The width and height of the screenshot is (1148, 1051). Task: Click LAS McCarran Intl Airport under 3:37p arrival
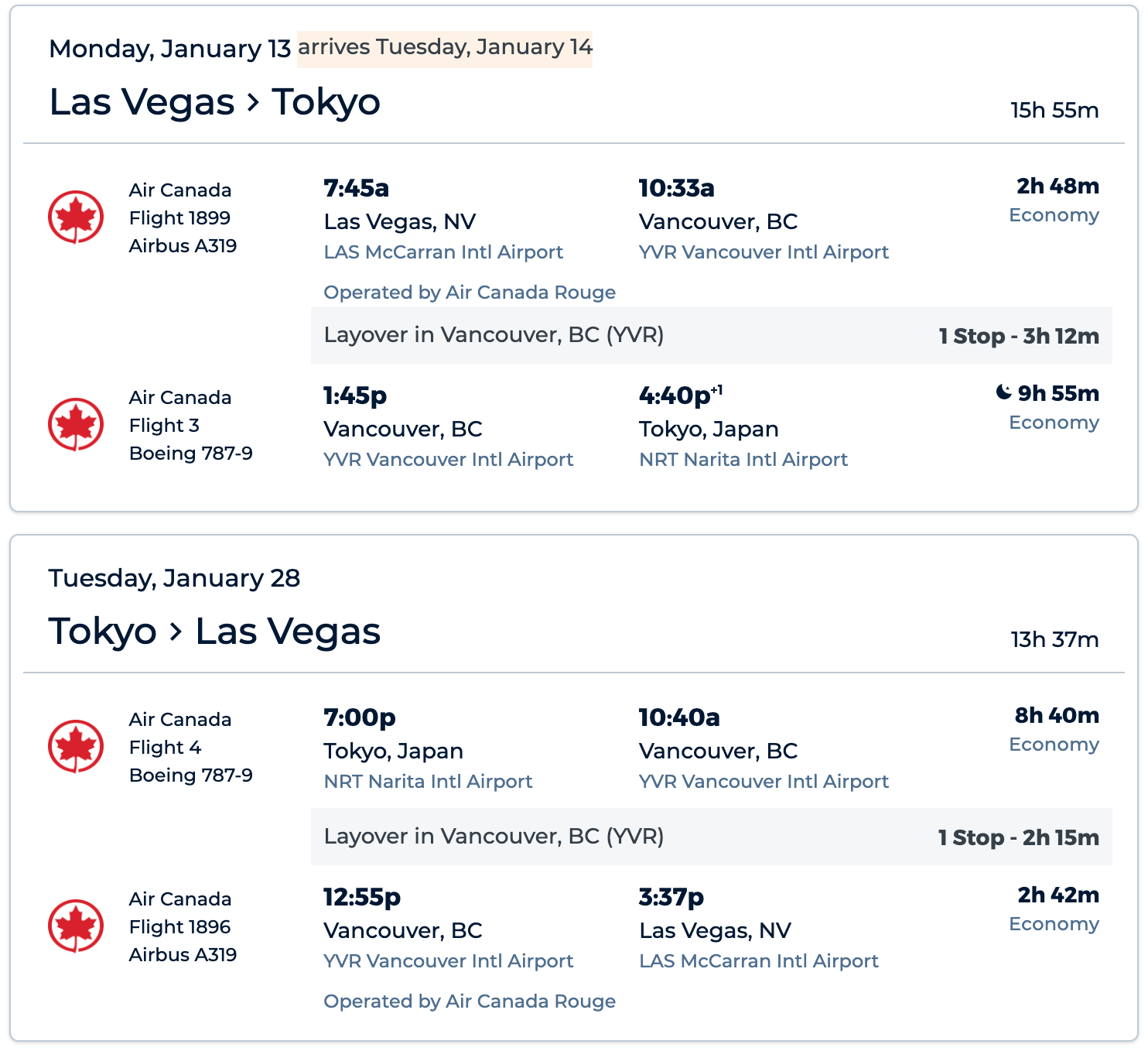(759, 961)
